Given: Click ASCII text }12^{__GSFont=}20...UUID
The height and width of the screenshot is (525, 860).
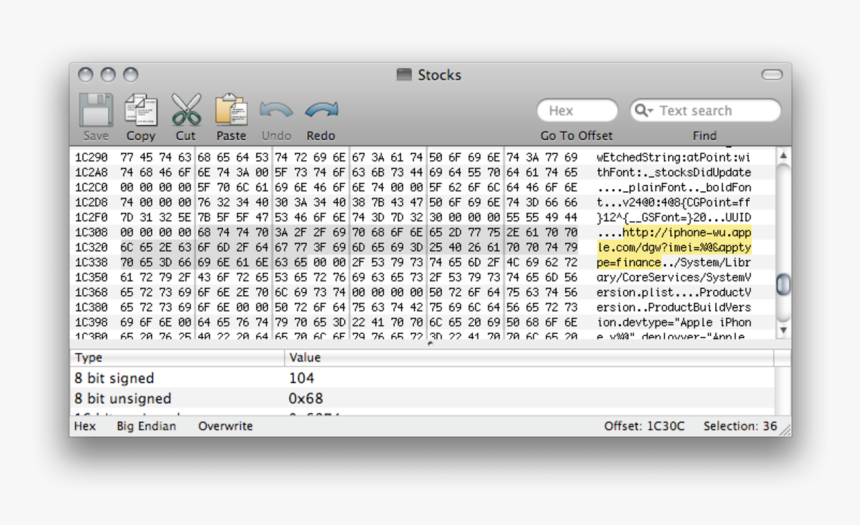Looking at the screenshot, I should click(674, 217).
